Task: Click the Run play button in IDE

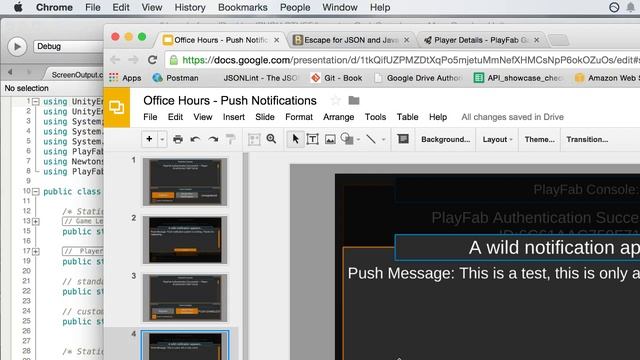Action: pos(17,47)
